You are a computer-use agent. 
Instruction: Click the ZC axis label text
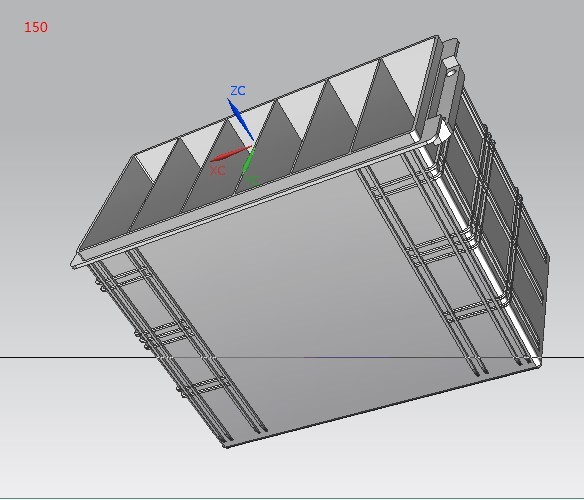click(238, 91)
